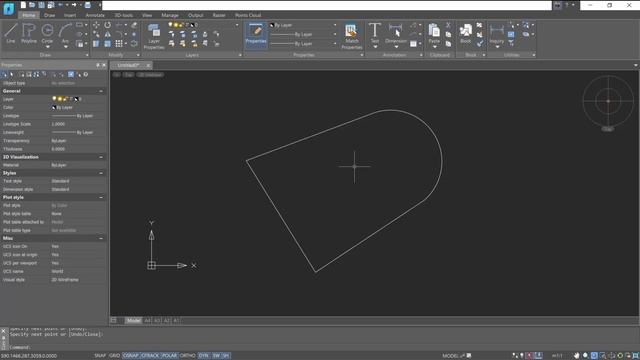Select the Dimension tool

[396, 33]
